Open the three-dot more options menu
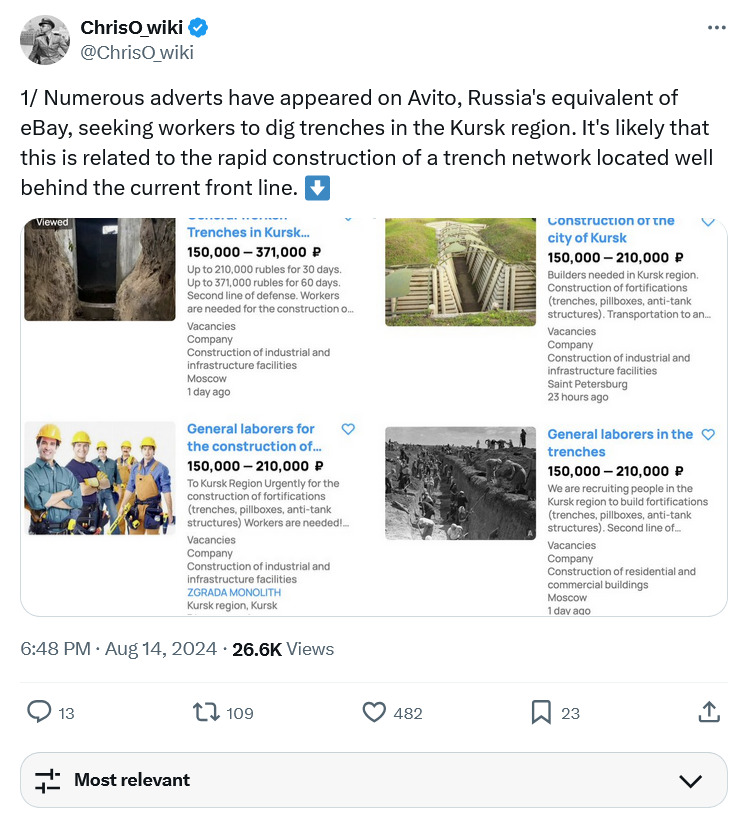This screenshot has width=748, height=818. pyautogui.click(x=716, y=28)
